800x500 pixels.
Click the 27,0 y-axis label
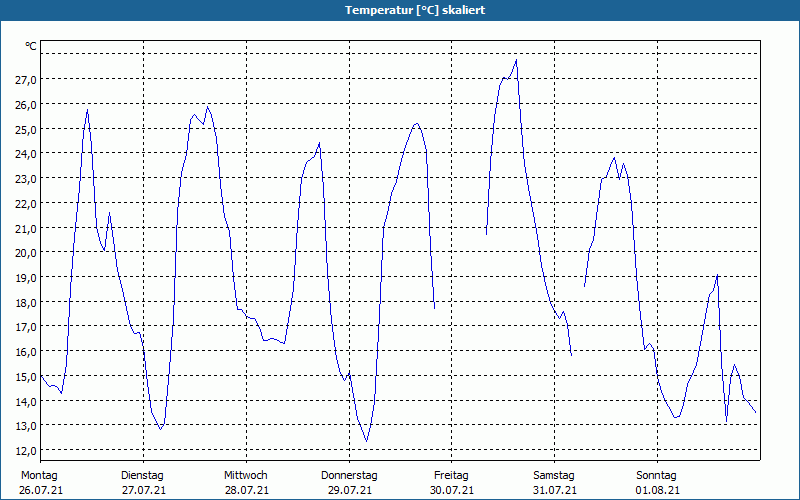point(26,80)
